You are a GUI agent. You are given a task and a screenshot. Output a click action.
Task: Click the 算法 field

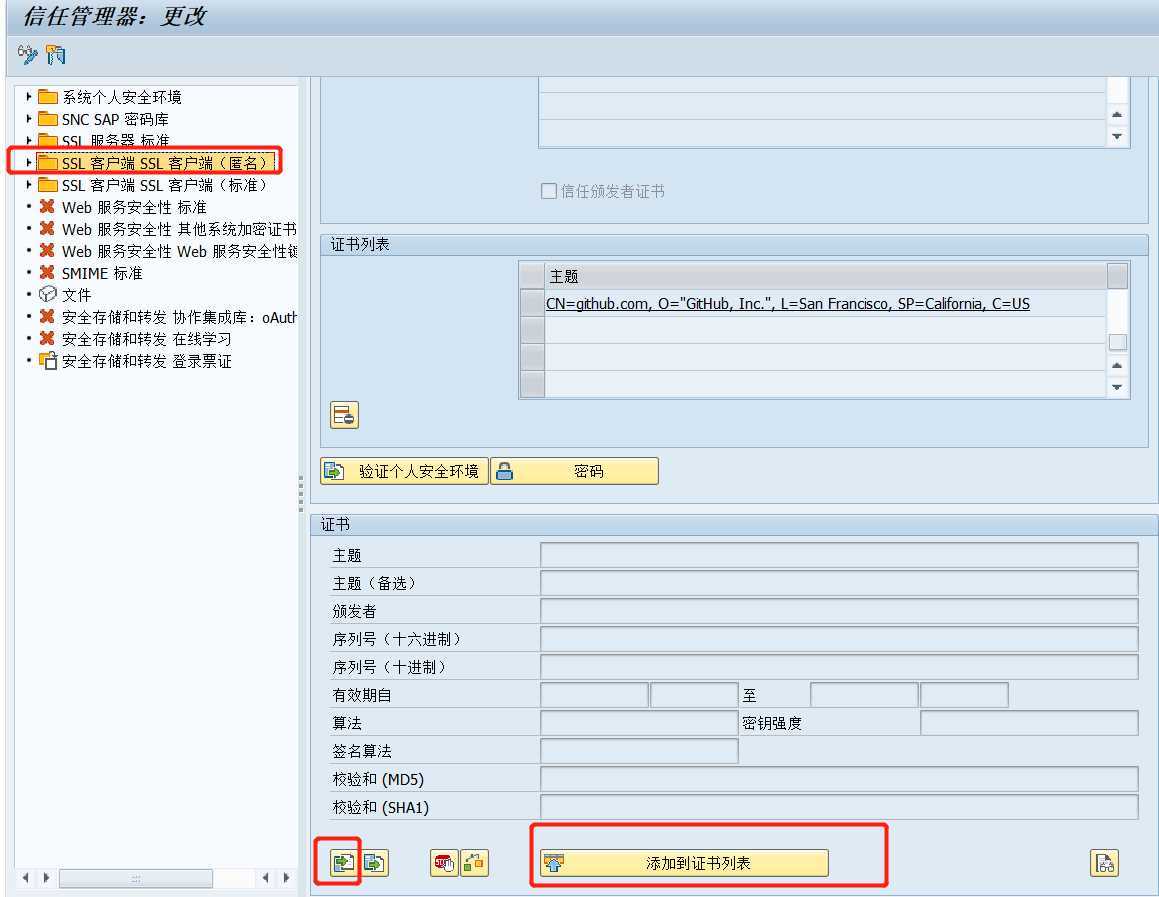(639, 723)
